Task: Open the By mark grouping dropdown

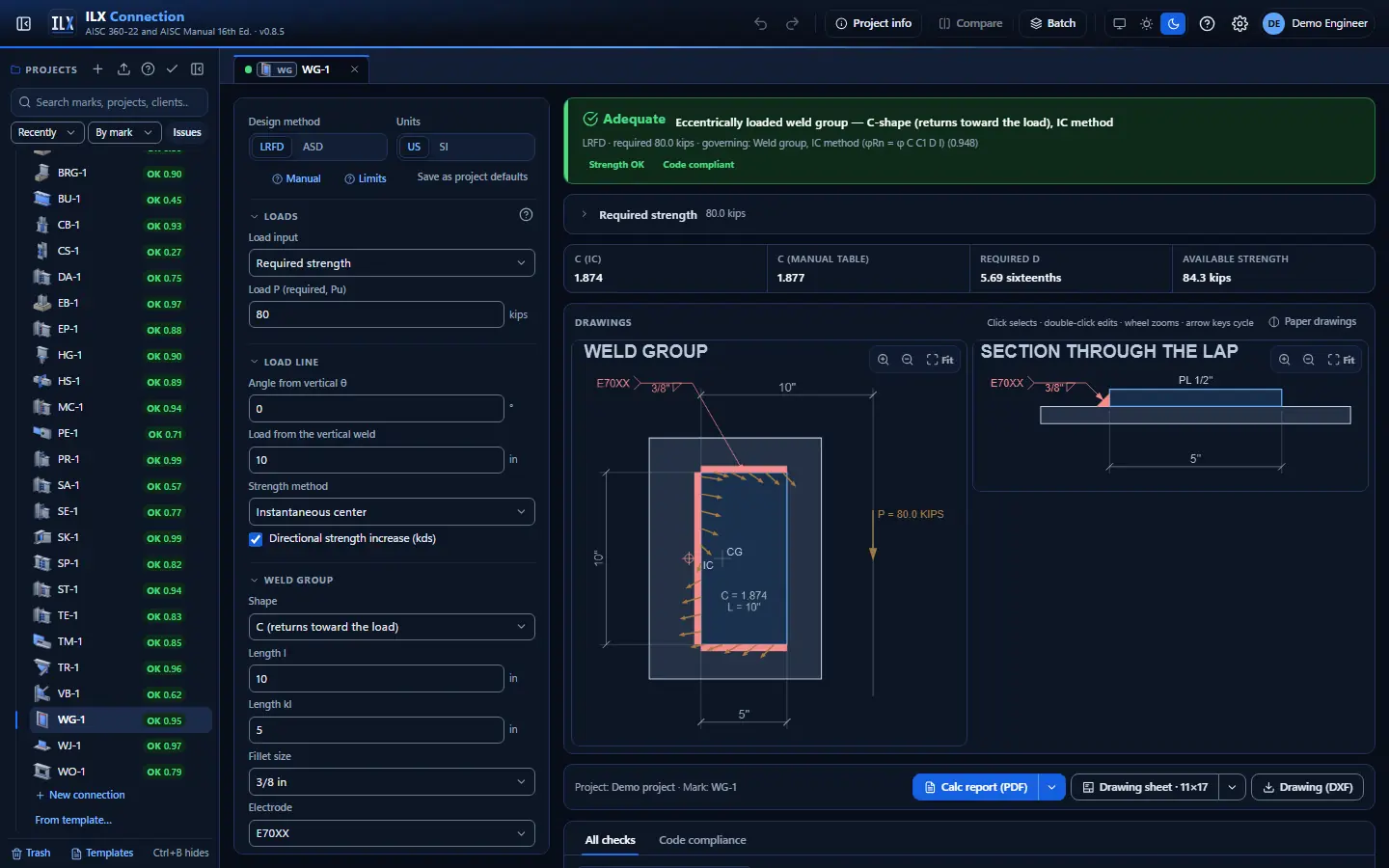Action: (x=123, y=132)
